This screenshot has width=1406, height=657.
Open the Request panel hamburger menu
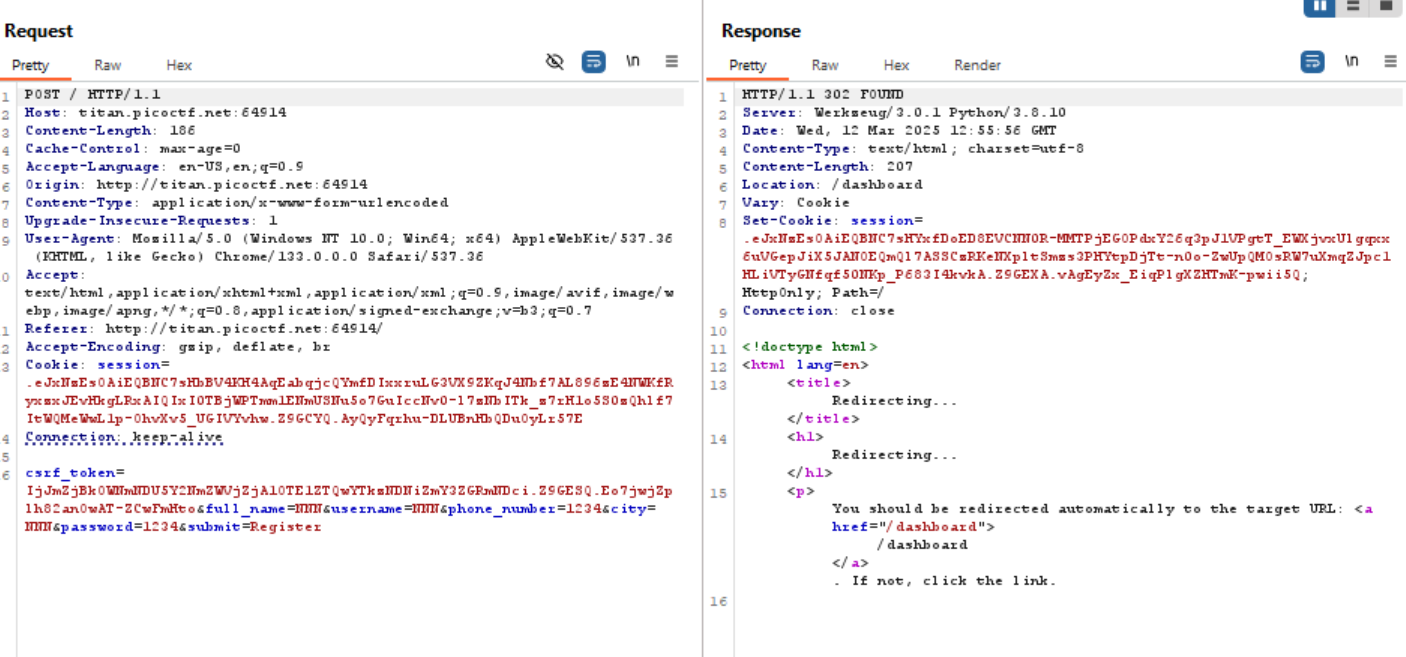tap(672, 62)
